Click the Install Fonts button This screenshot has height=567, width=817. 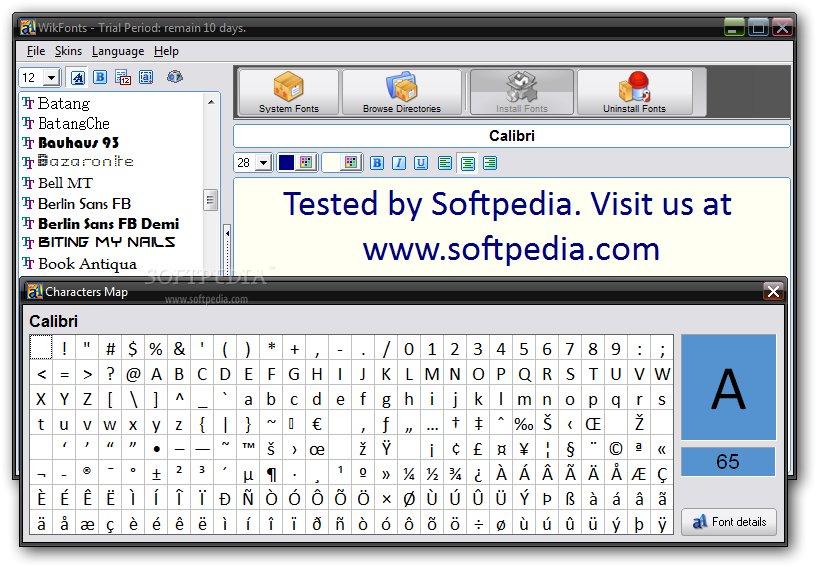click(x=522, y=92)
